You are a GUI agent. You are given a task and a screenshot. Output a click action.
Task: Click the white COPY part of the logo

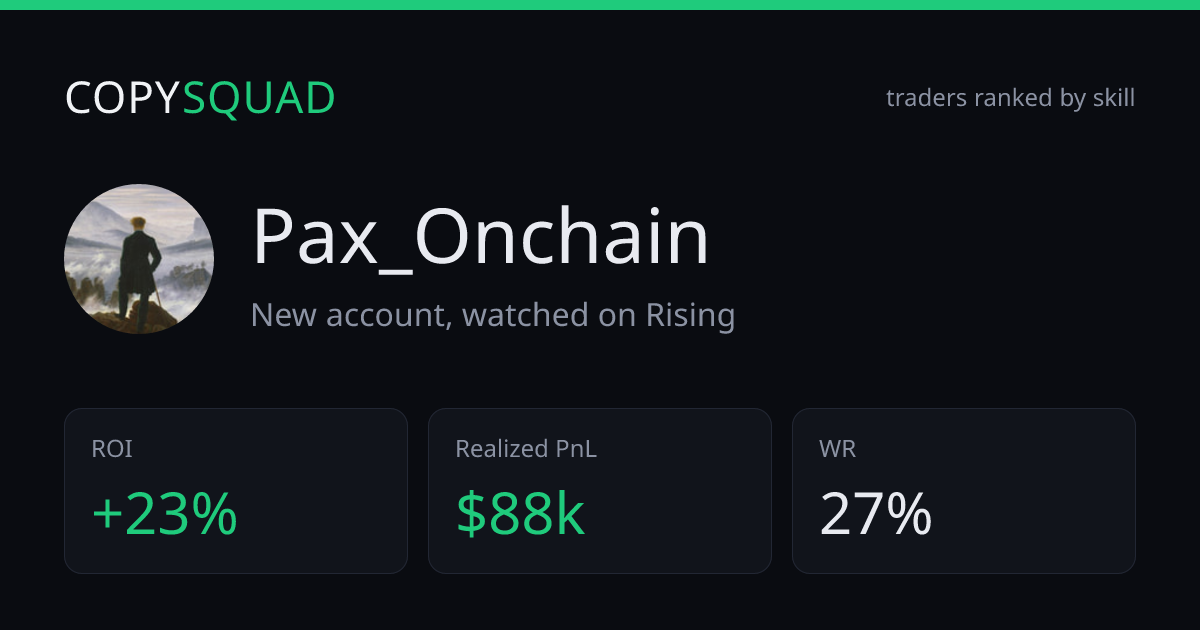coord(123,98)
